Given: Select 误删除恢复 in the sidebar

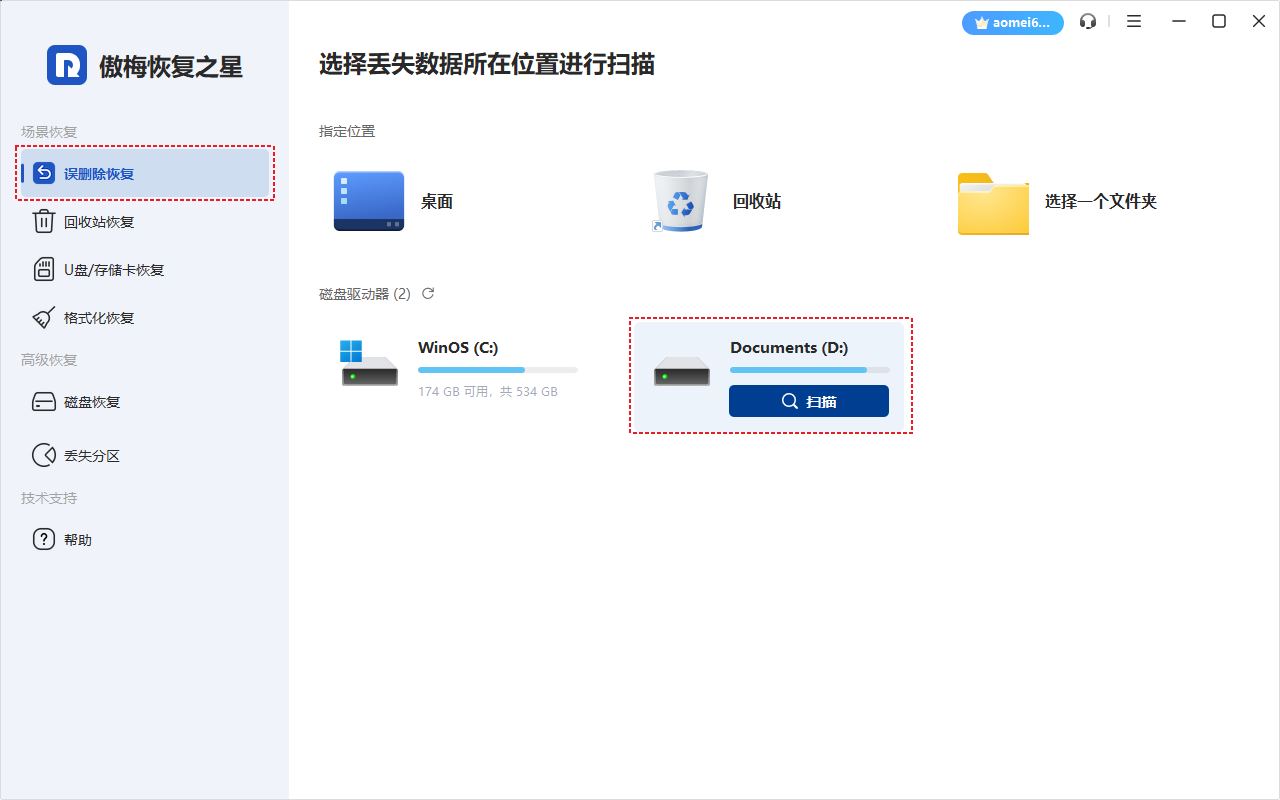Looking at the screenshot, I should [x=100, y=173].
